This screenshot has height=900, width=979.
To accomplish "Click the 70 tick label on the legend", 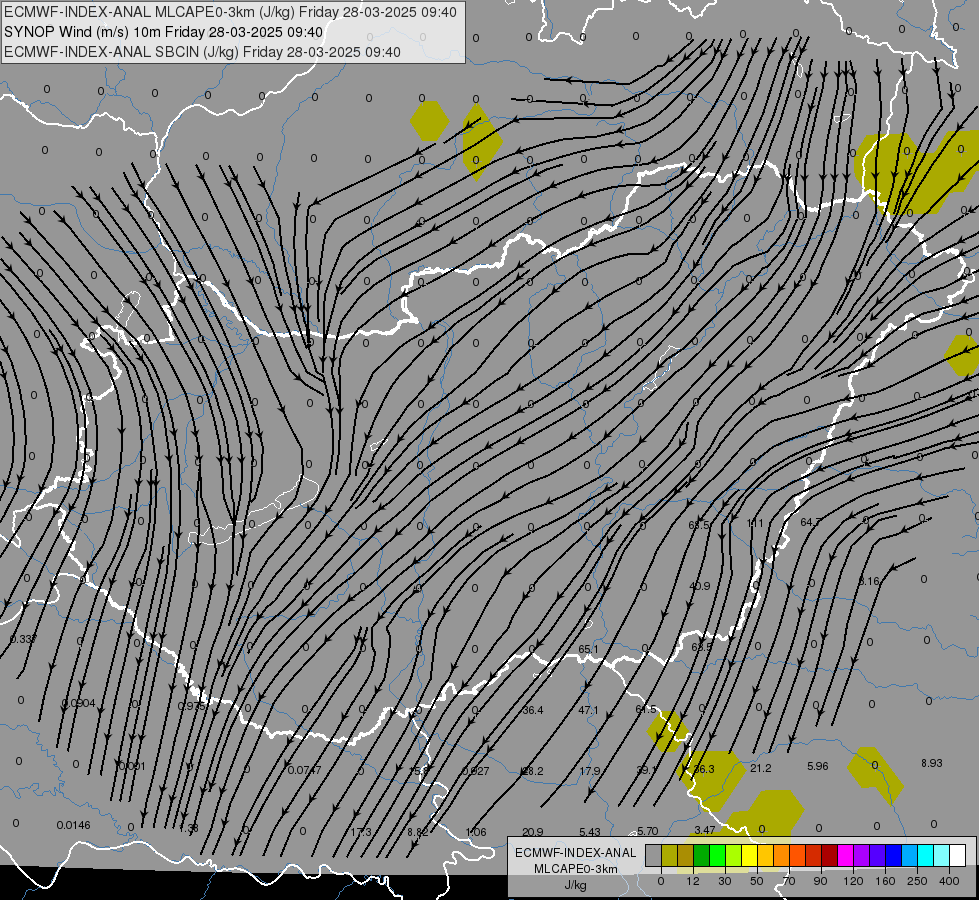I will click(789, 881).
